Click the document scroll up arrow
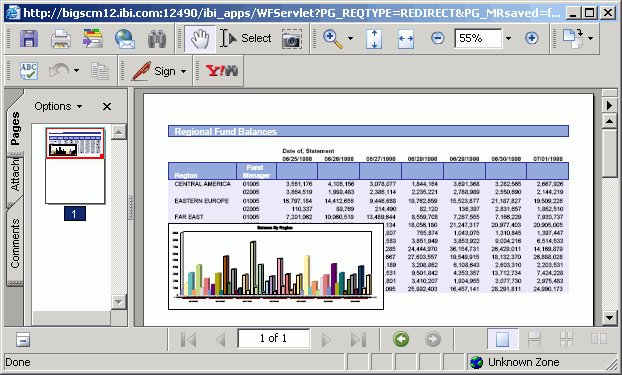The image size is (622, 375). click(609, 121)
